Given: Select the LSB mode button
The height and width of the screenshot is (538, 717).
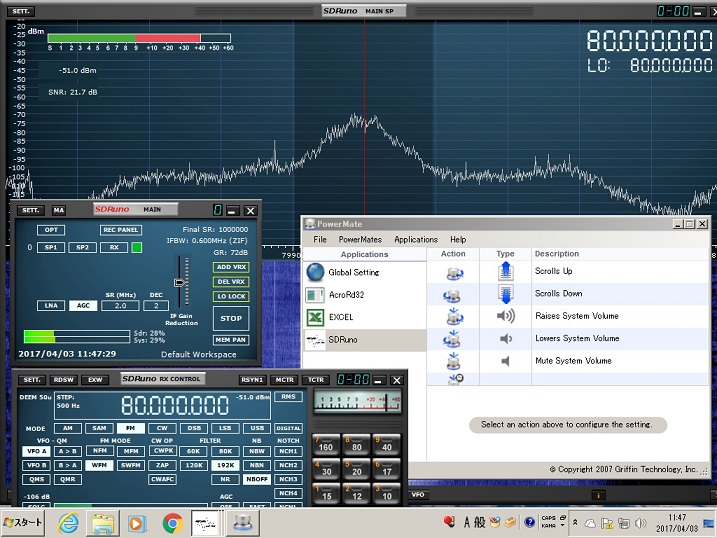Looking at the screenshot, I should coord(225,428).
